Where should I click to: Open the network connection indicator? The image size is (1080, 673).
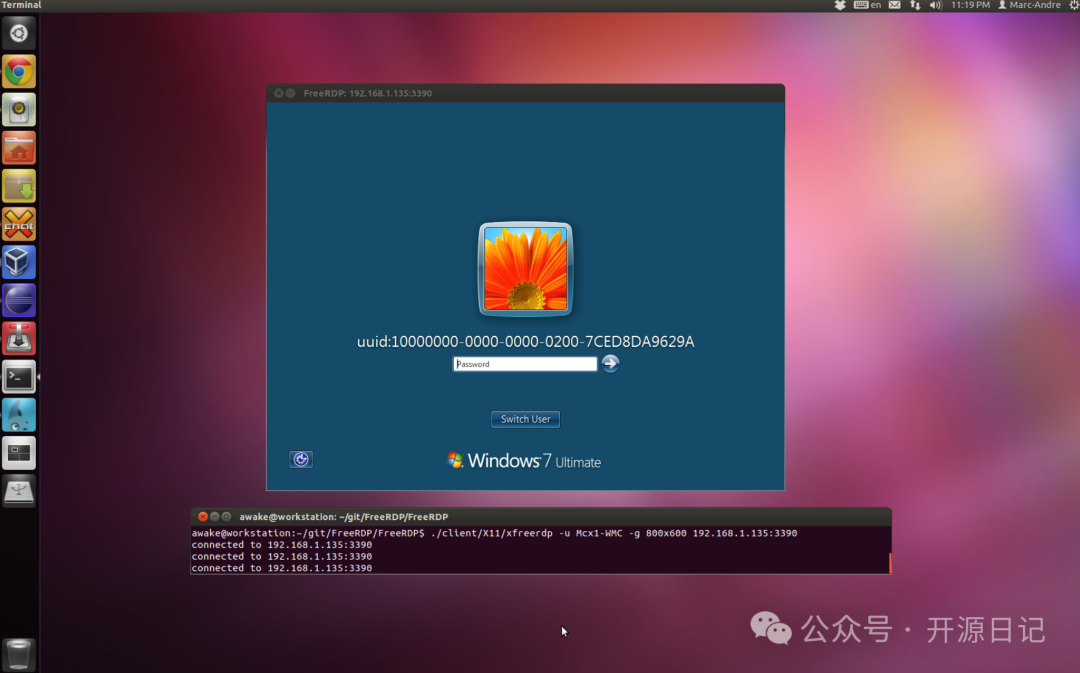[x=915, y=5]
